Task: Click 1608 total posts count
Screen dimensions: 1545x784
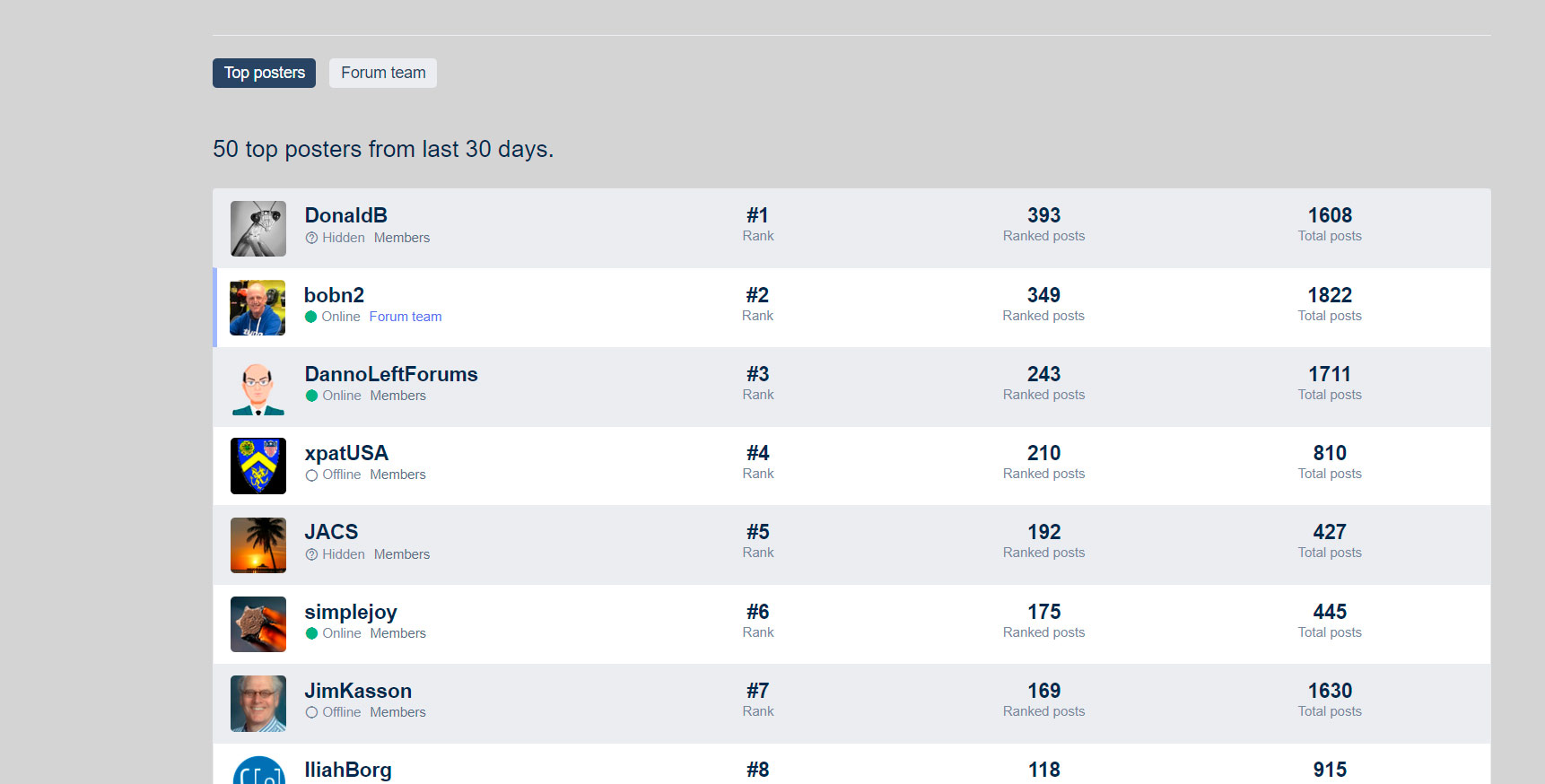Action: pos(1330,215)
